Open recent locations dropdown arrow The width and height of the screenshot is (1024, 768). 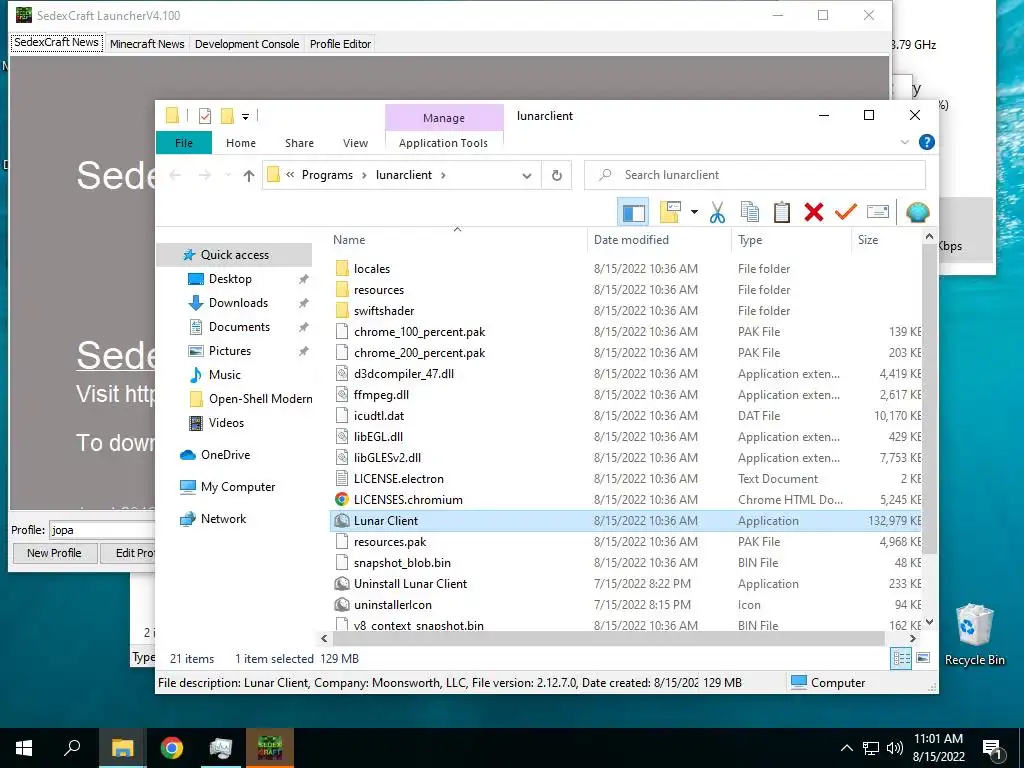(x=228, y=175)
